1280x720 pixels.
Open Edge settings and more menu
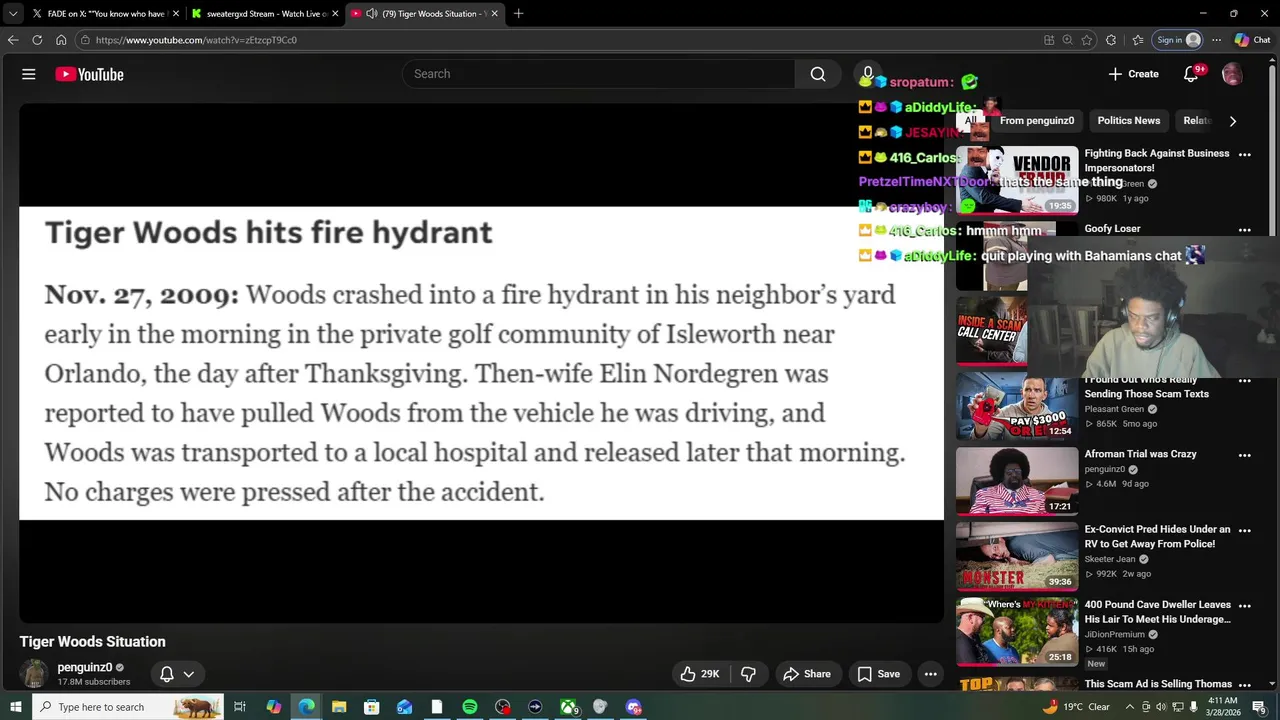click(x=1216, y=40)
